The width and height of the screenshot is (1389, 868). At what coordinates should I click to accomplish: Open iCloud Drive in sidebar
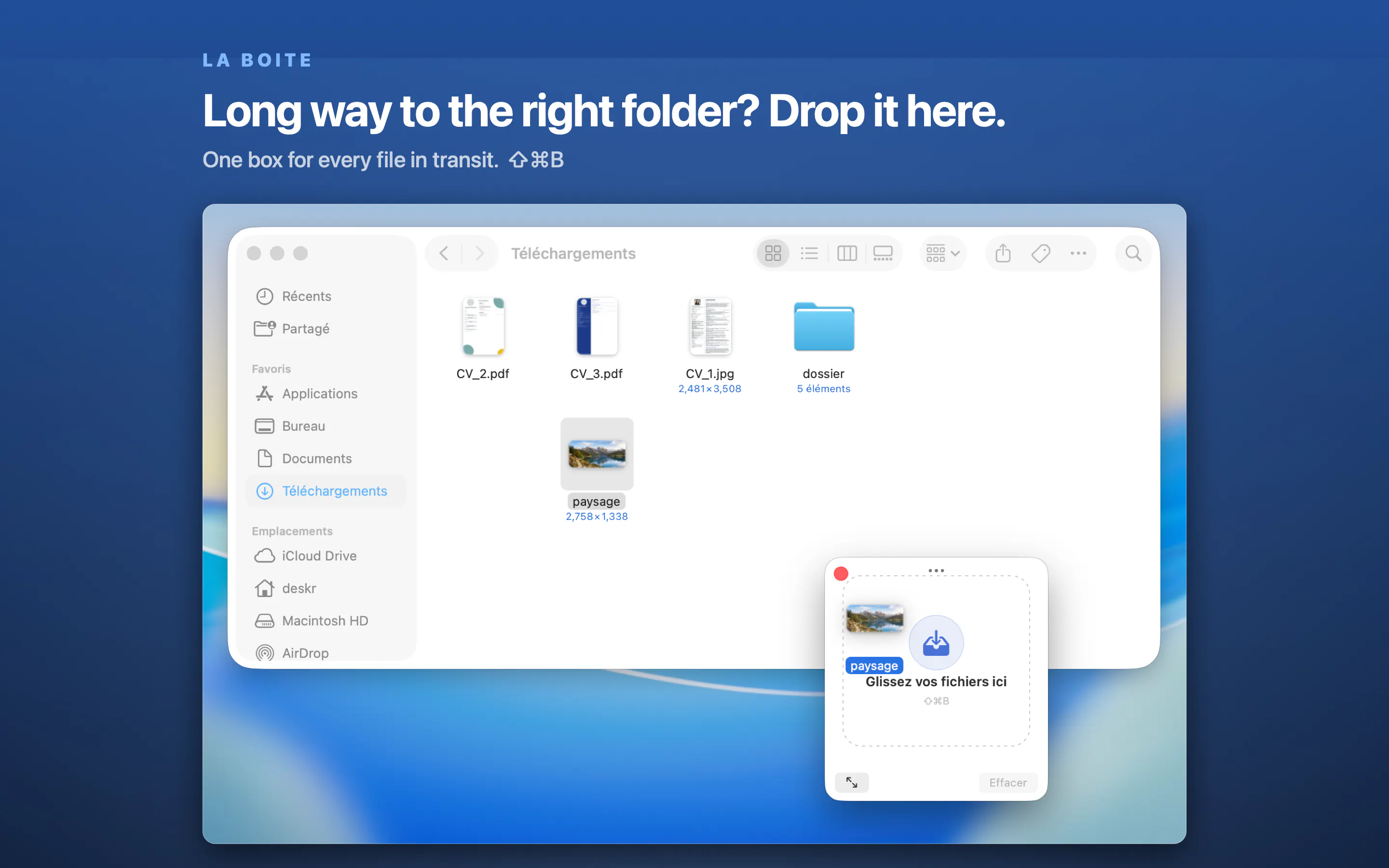pyautogui.click(x=326, y=556)
